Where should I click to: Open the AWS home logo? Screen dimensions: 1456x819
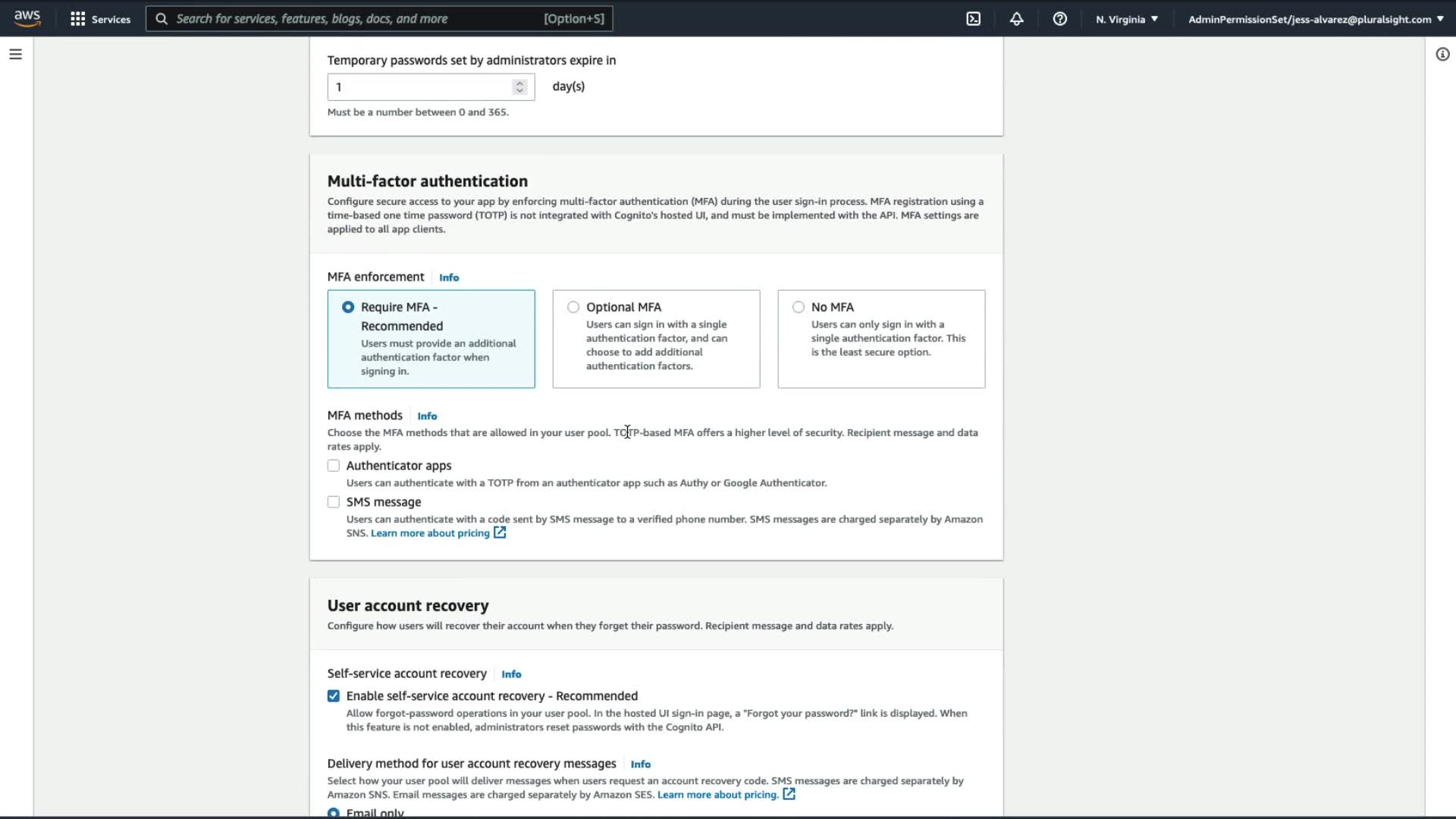click(x=27, y=18)
